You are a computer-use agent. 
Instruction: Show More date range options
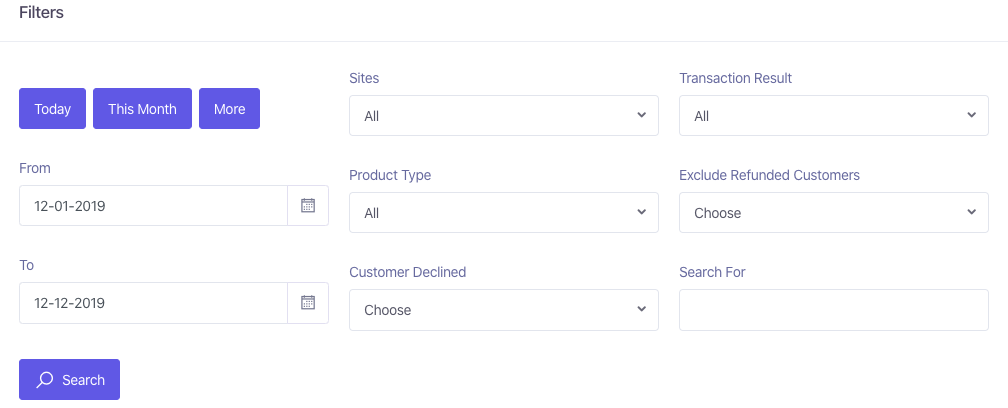230,109
